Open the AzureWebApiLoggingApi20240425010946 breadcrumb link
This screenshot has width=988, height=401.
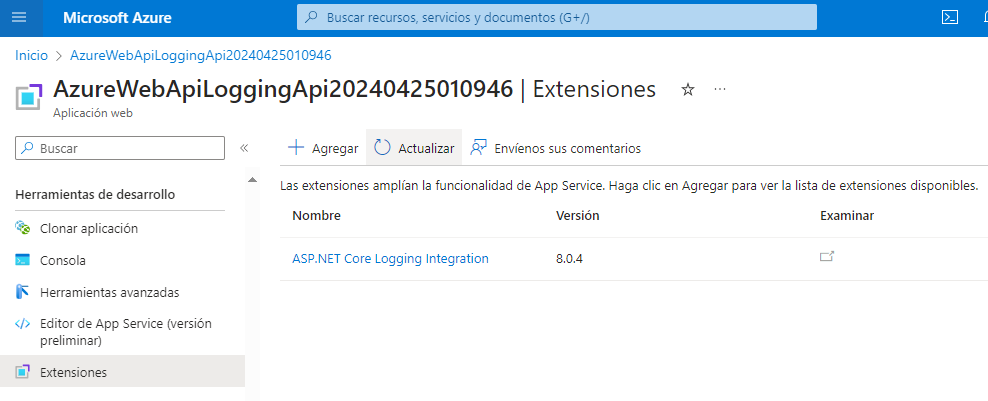[x=201, y=55]
